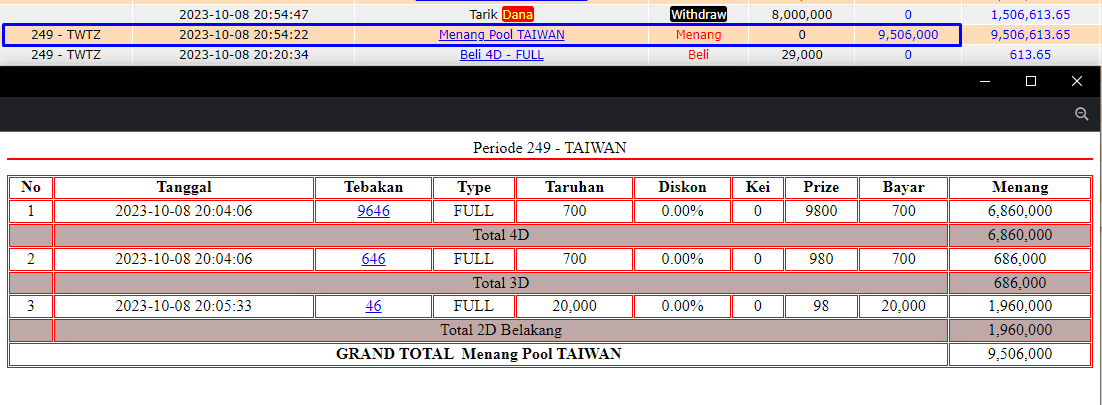Click the Prize column header

tap(822, 187)
